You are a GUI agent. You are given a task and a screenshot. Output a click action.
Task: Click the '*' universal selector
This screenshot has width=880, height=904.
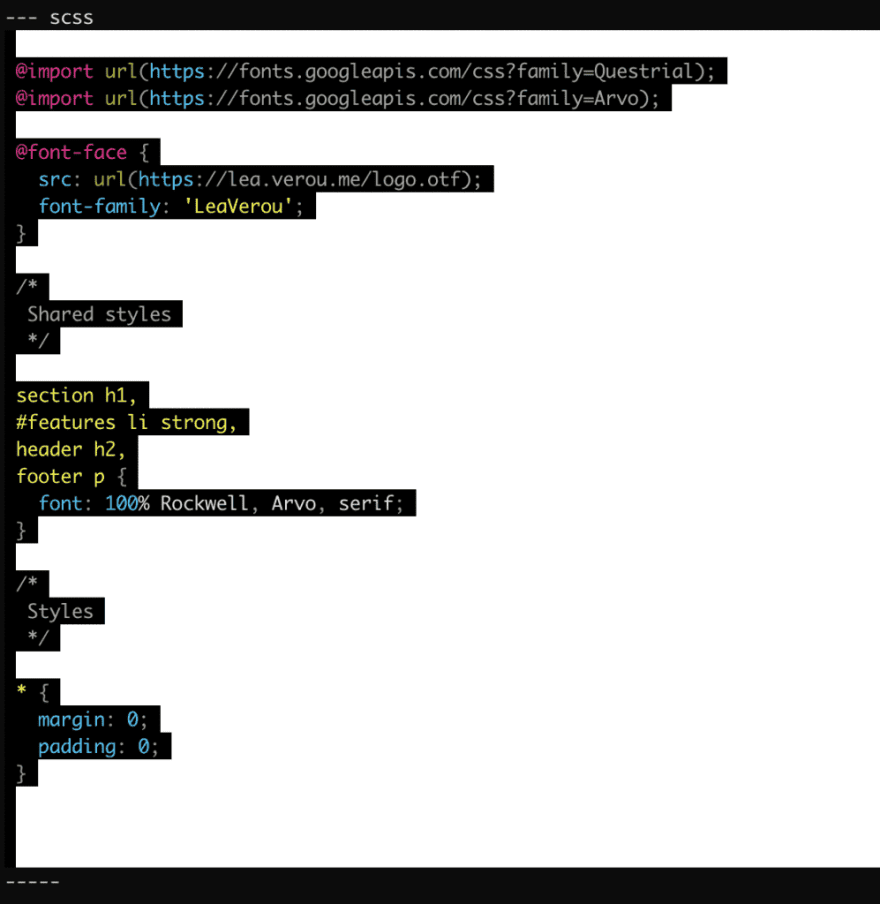click(x=21, y=690)
